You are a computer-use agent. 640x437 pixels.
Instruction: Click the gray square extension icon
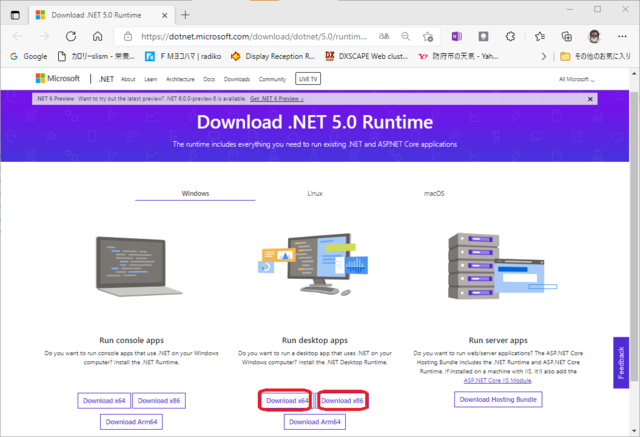coord(483,36)
